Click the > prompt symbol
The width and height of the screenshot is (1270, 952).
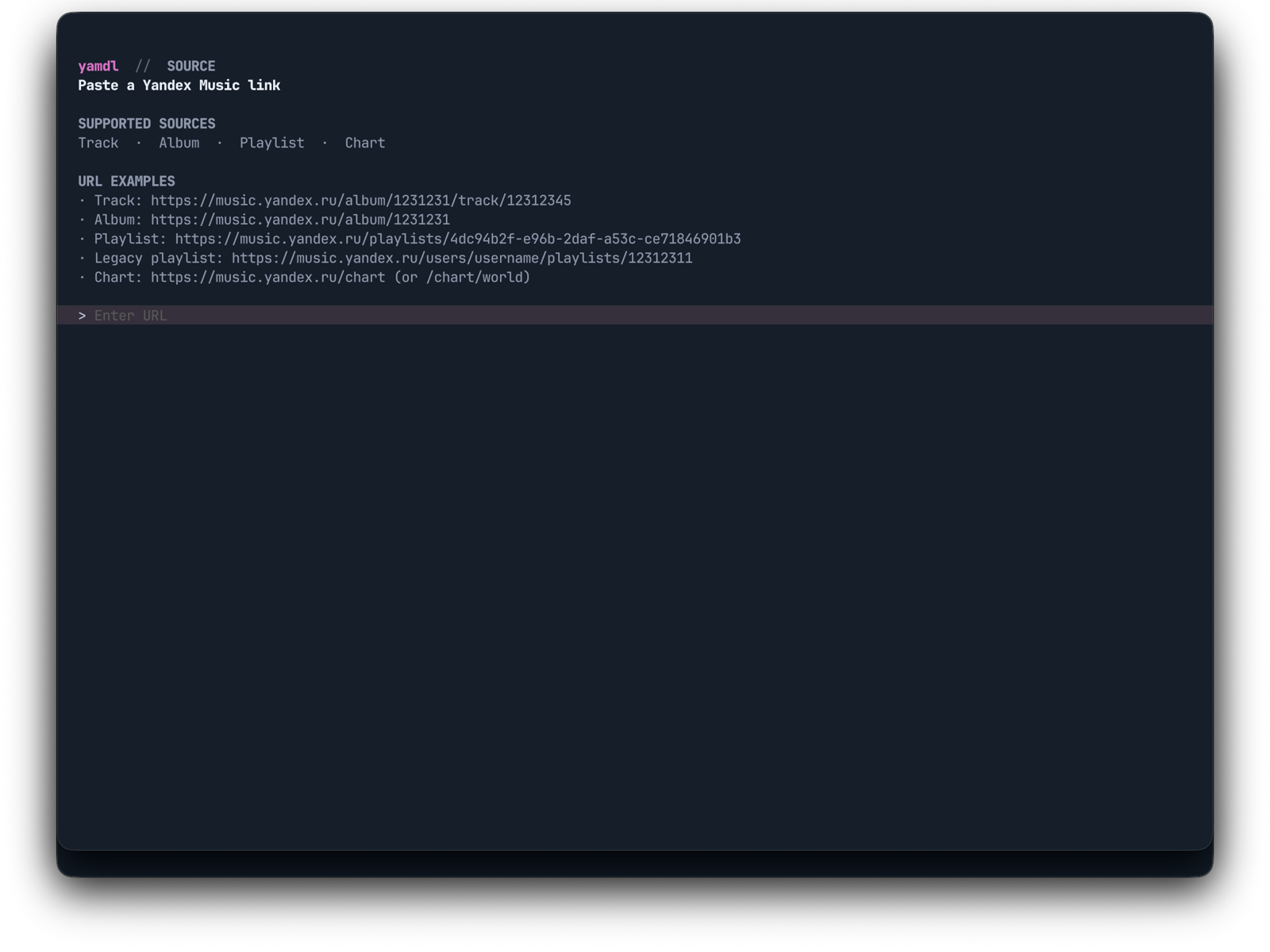coord(82,316)
